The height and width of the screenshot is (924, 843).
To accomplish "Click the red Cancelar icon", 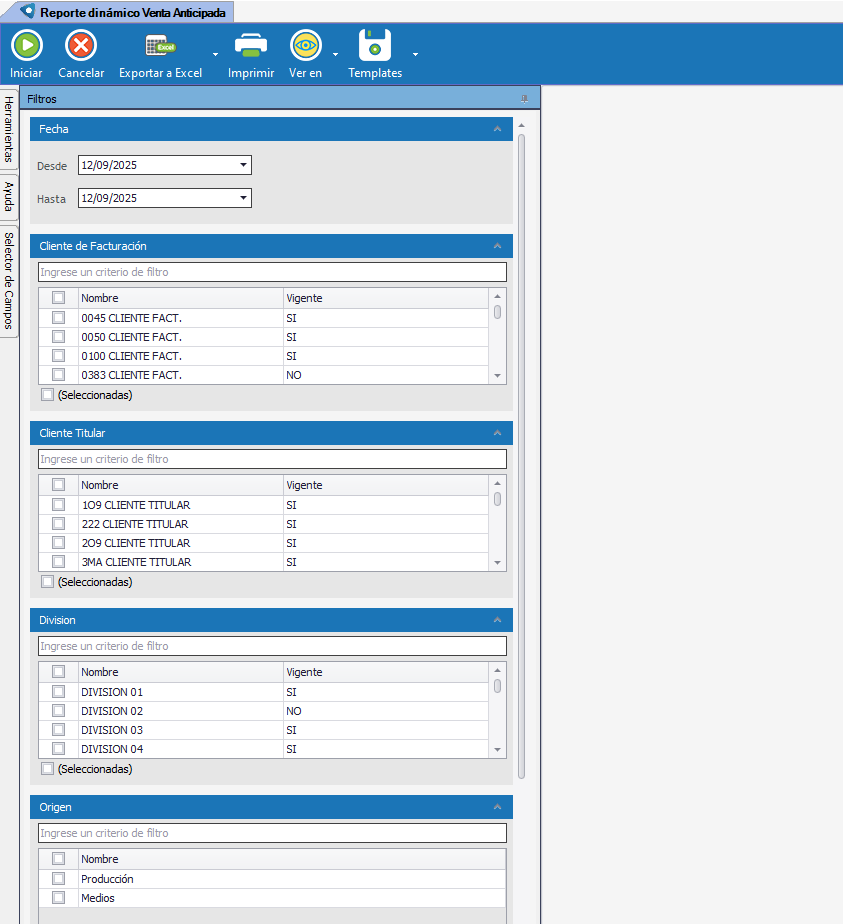I will point(81,46).
